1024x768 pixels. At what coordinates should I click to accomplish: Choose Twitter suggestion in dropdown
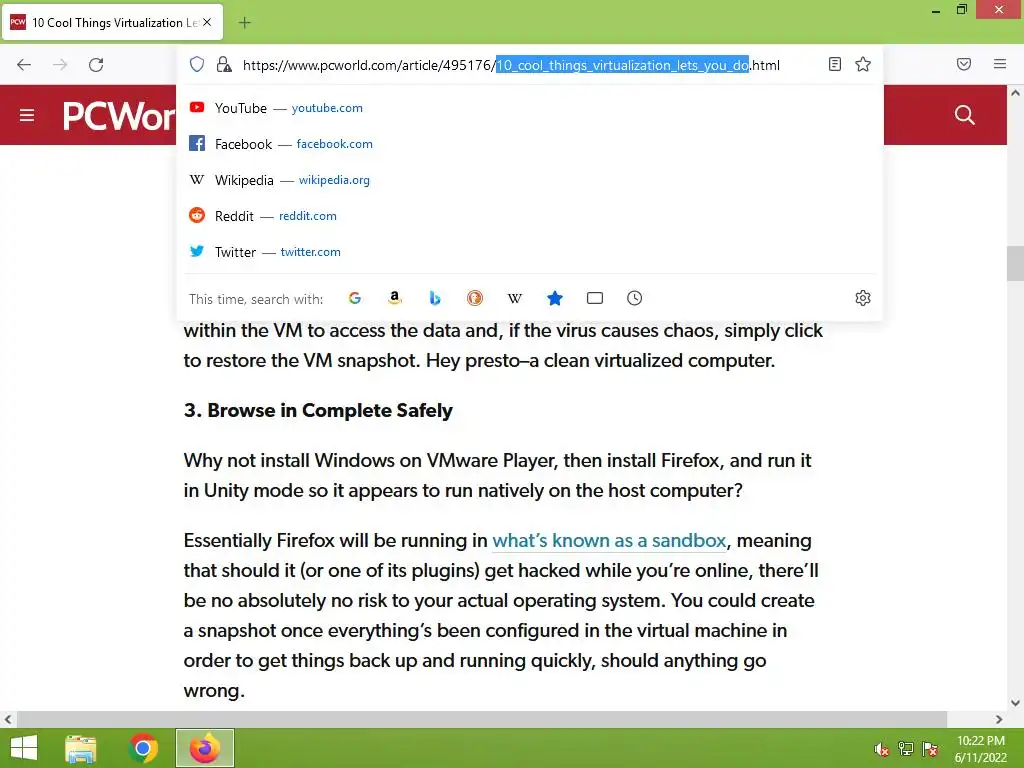tap(530, 251)
